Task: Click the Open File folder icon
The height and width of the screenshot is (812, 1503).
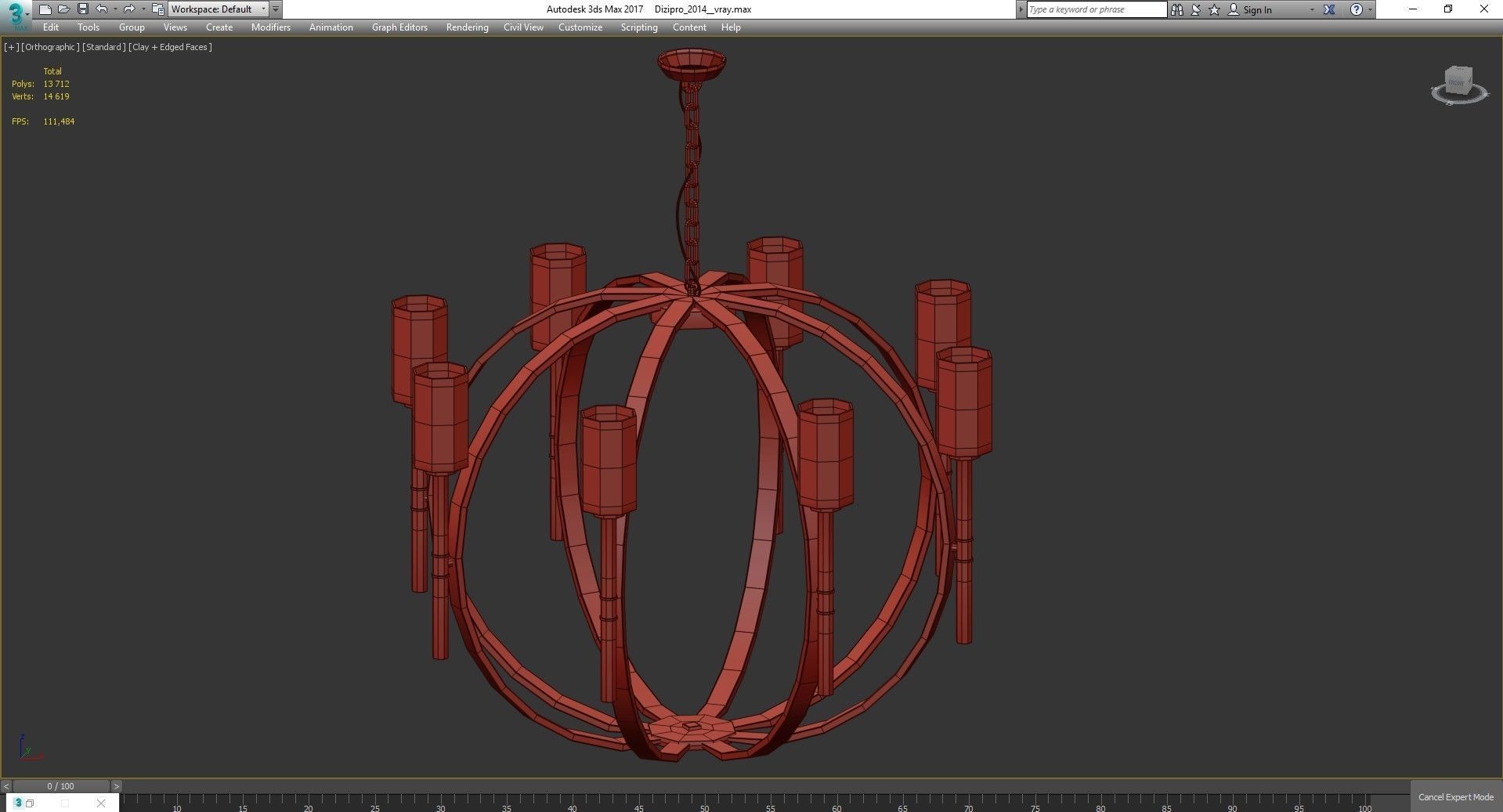Action: click(63, 9)
